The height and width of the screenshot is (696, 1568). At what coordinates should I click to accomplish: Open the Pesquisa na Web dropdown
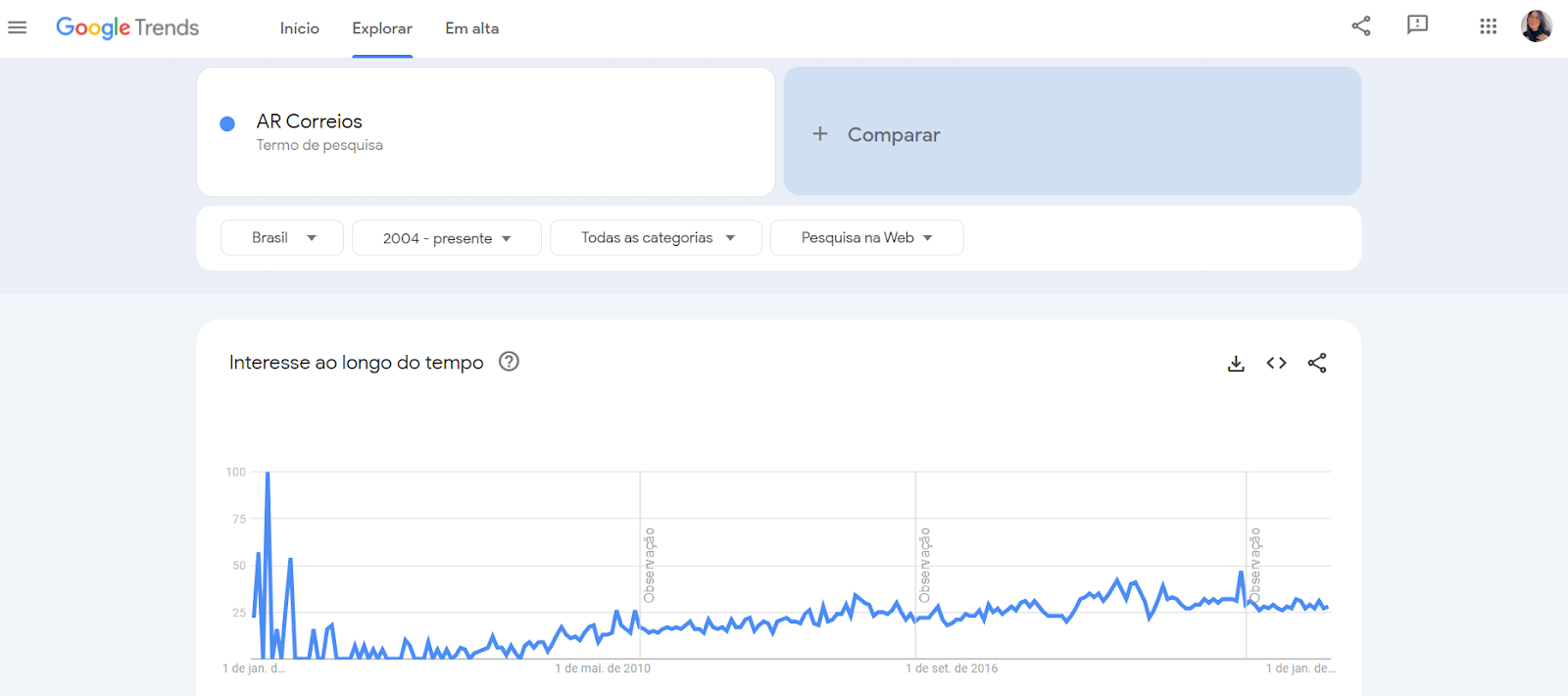pos(866,237)
